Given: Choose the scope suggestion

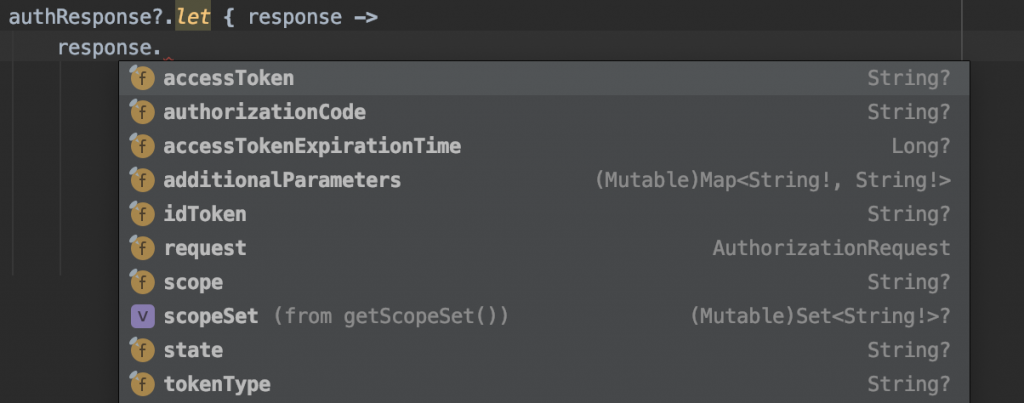Looking at the screenshot, I should 193,282.
